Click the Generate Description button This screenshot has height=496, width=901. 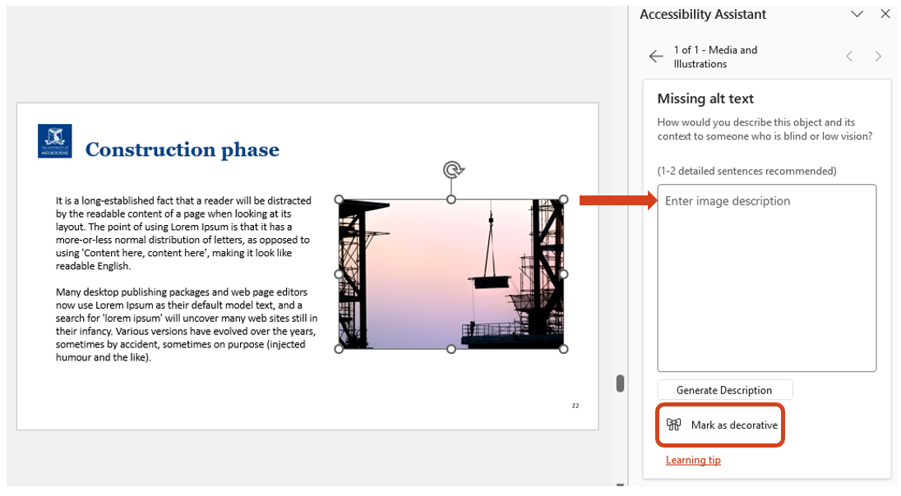[x=724, y=390]
